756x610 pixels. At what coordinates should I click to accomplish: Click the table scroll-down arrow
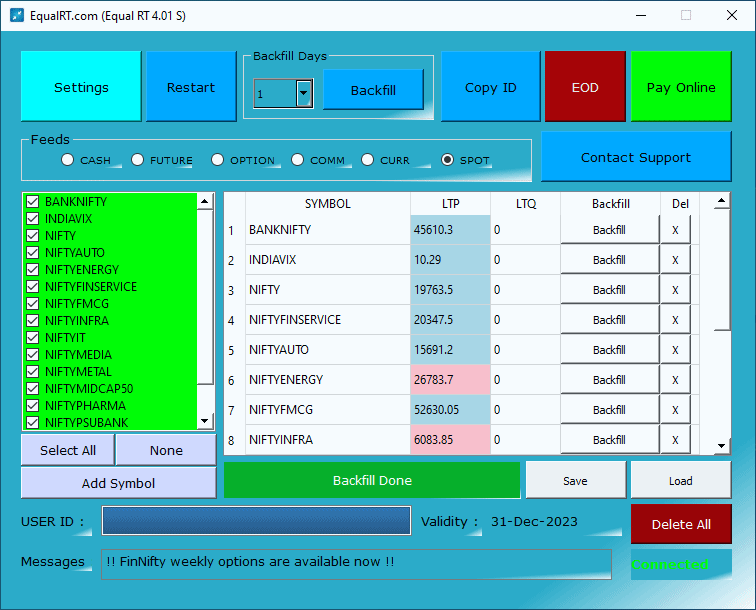pos(721,446)
